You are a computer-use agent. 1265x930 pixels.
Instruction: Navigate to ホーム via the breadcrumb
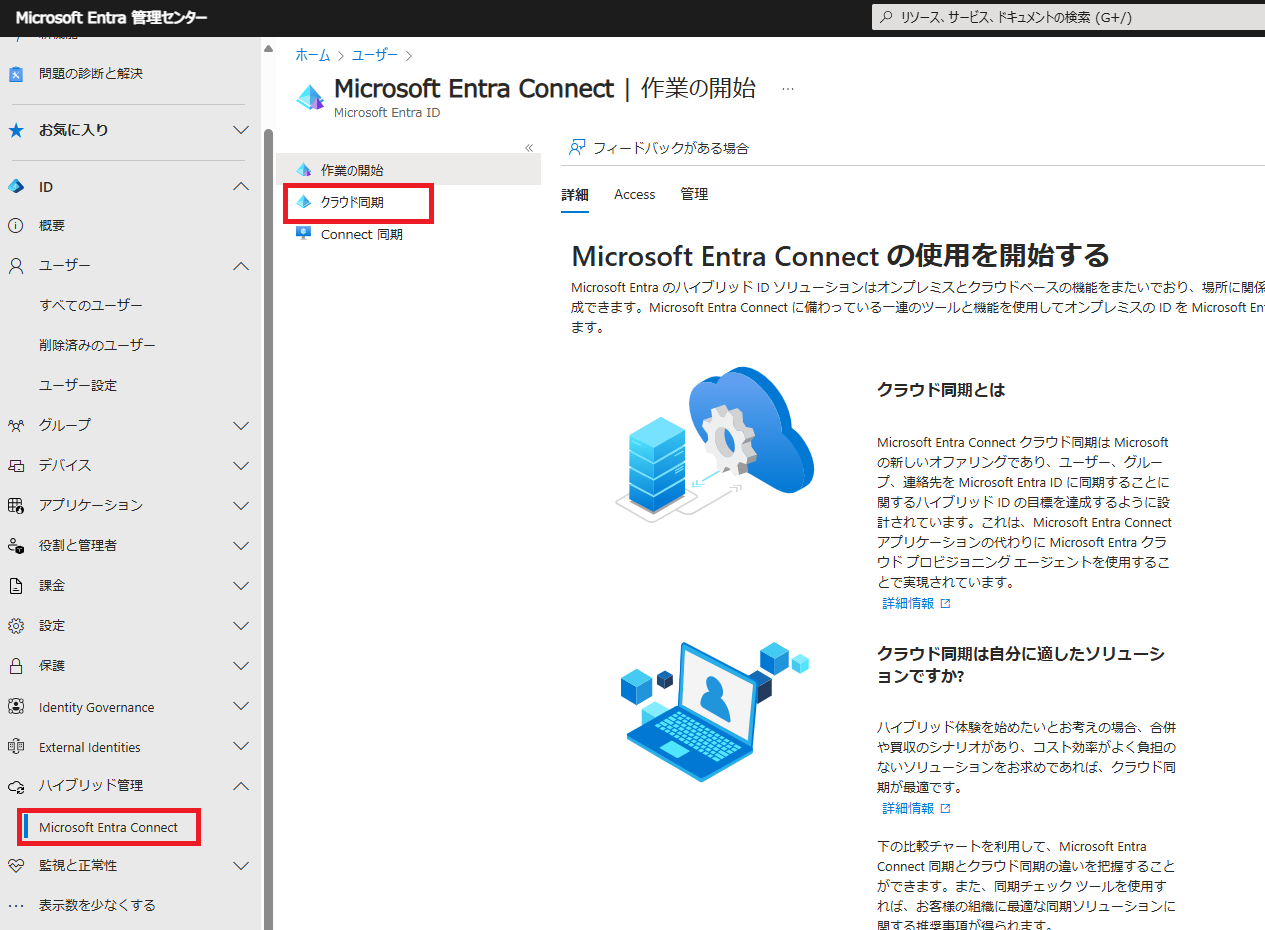[x=312, y=55]
